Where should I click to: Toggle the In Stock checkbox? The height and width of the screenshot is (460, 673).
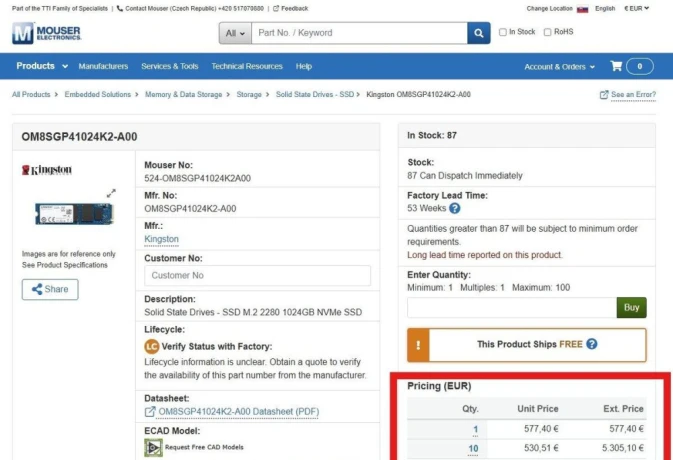tap(503, 32)
